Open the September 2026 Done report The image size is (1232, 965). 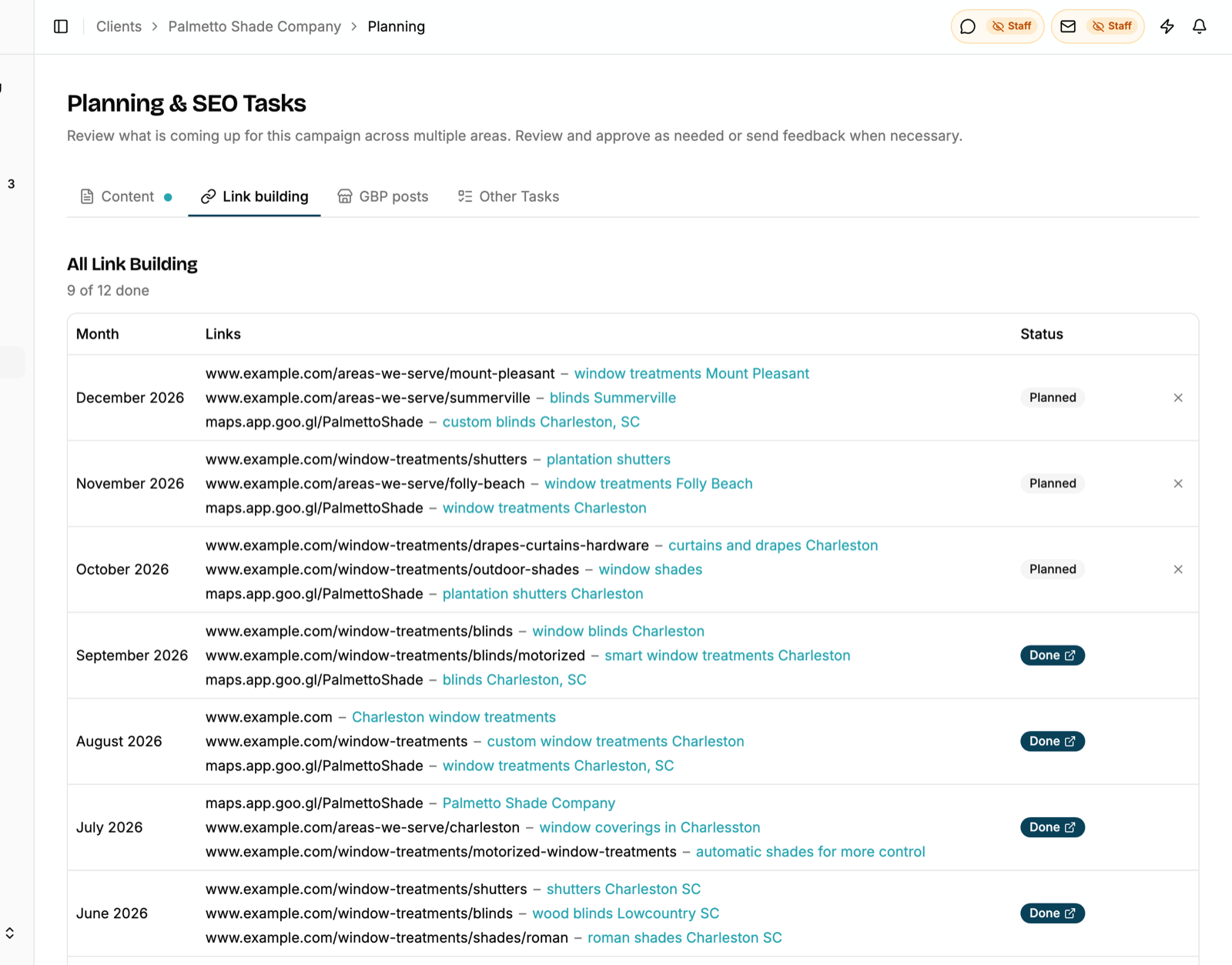tap(1053, 655)
